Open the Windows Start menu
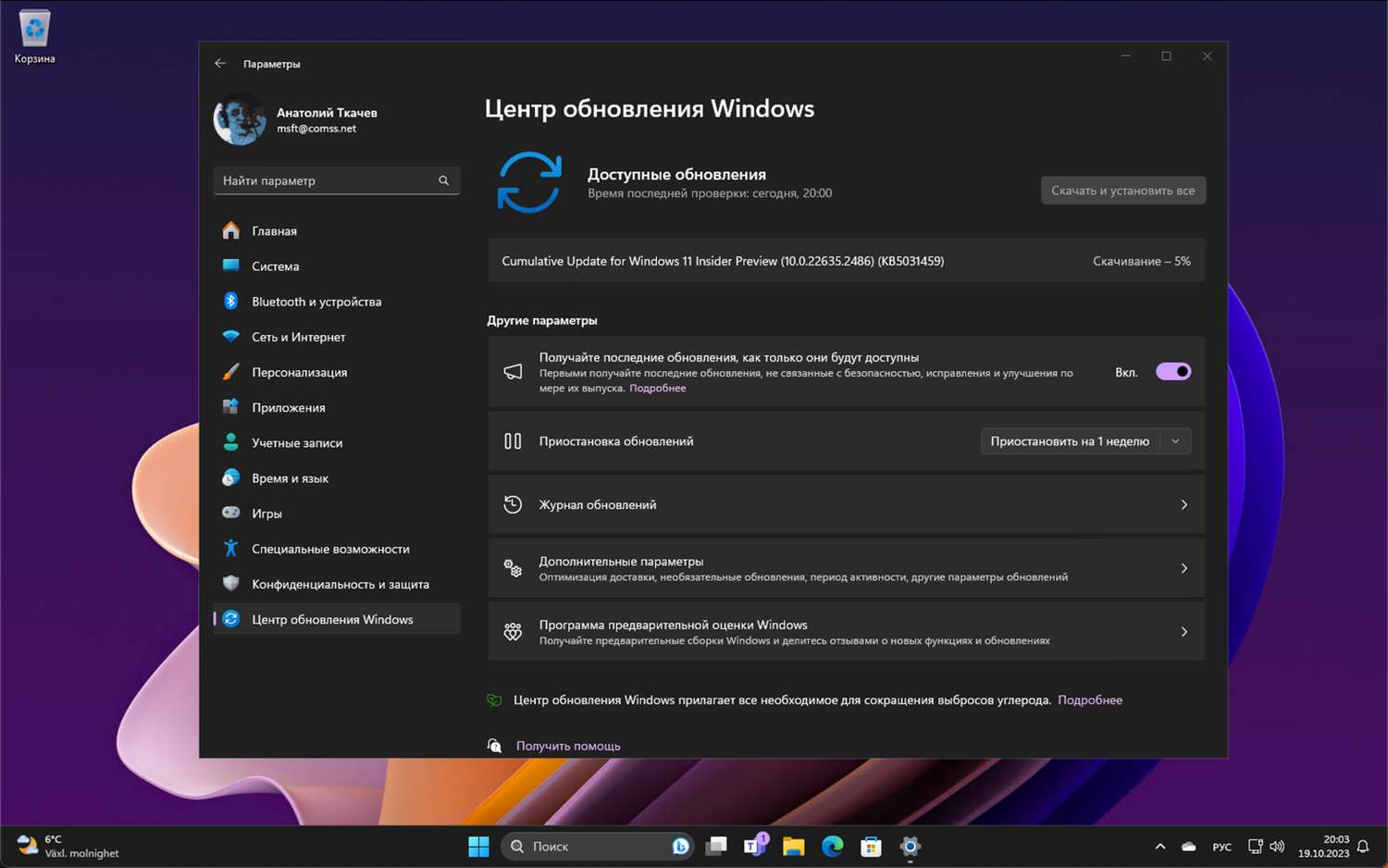The height and width of the screenshot is (868, 1388). (478, 846)
